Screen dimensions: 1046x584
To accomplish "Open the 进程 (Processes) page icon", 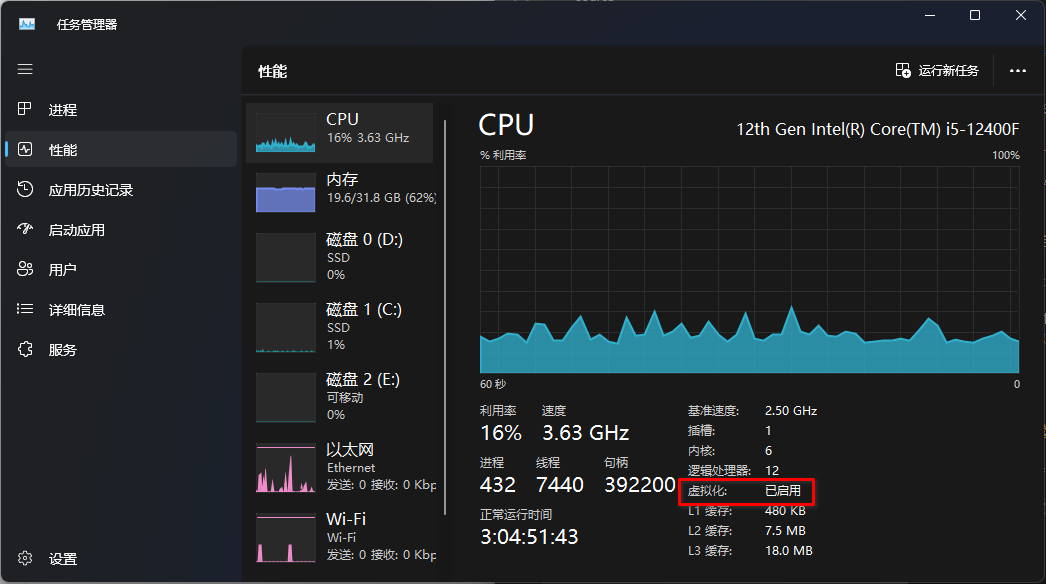I will (26, 110).
